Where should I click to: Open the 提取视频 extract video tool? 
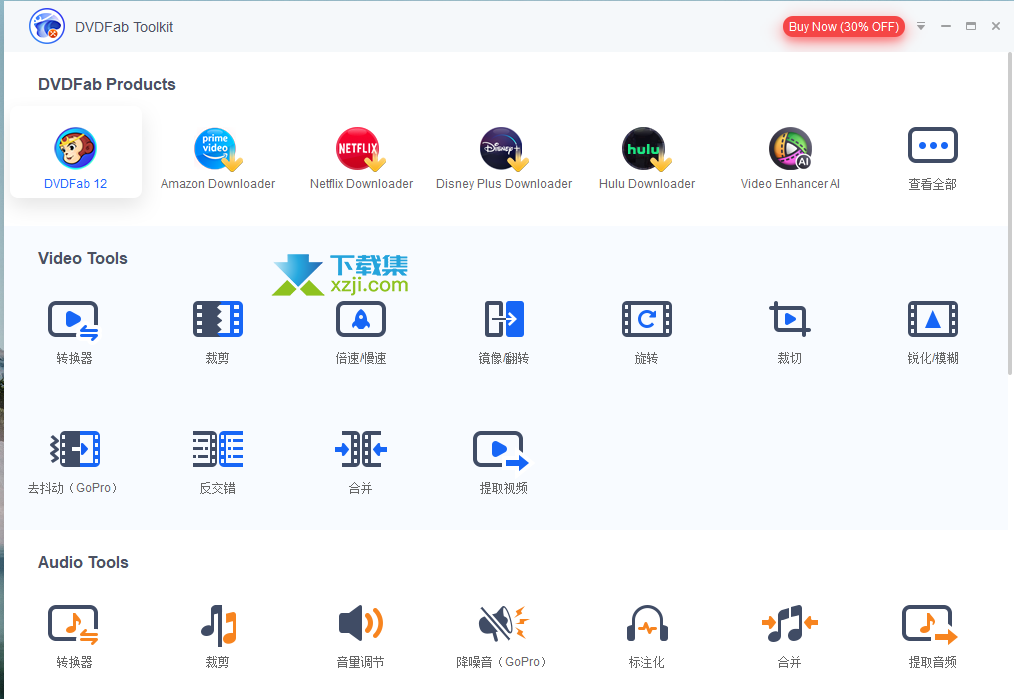[504, 462]
